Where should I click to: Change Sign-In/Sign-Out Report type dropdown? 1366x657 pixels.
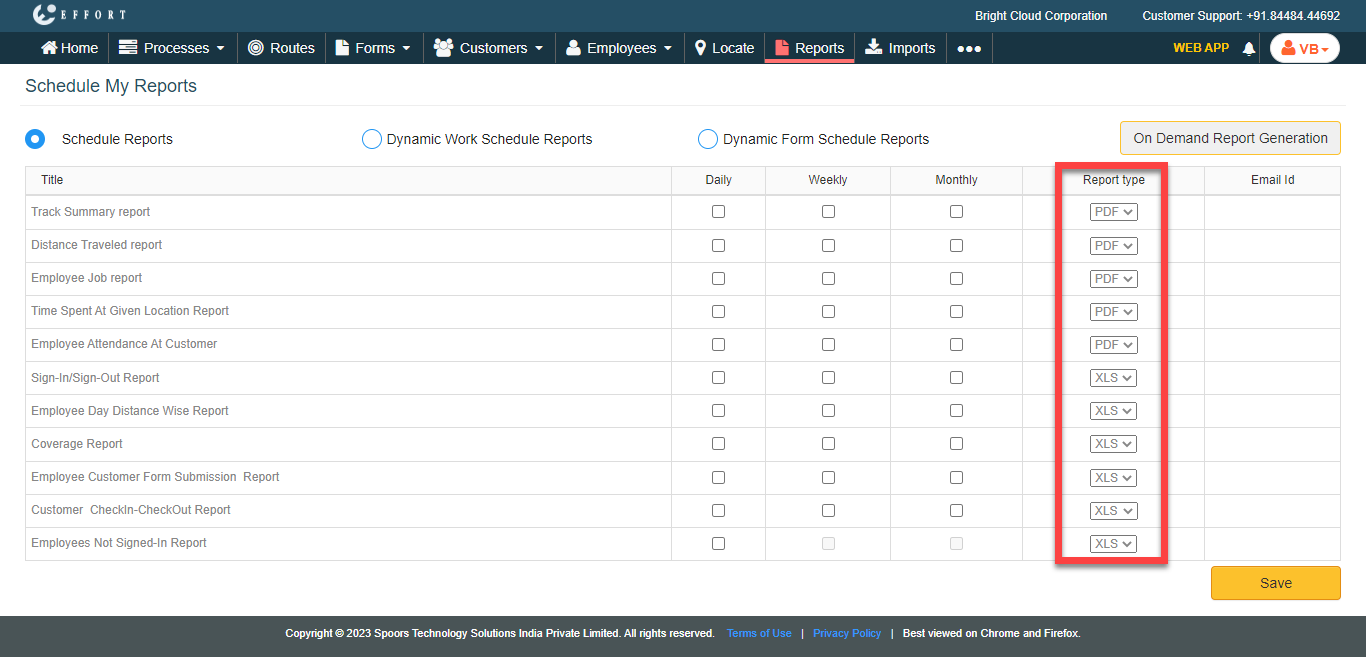click(x=1113, y=378)
